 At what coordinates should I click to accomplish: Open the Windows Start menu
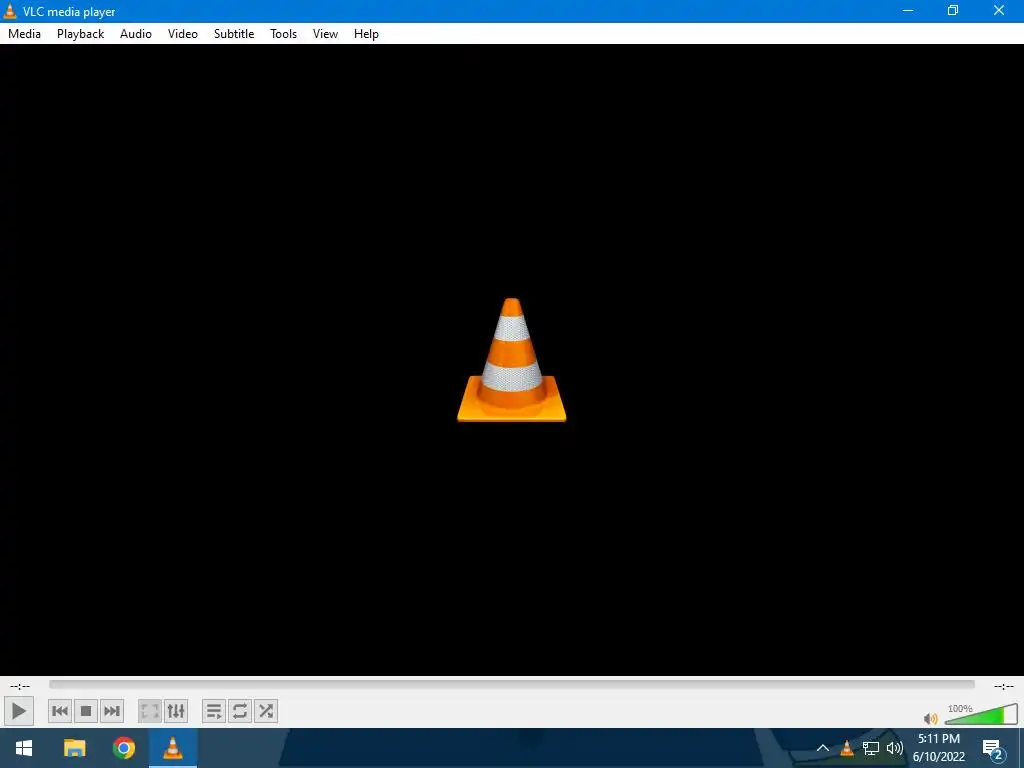point(24,748)
